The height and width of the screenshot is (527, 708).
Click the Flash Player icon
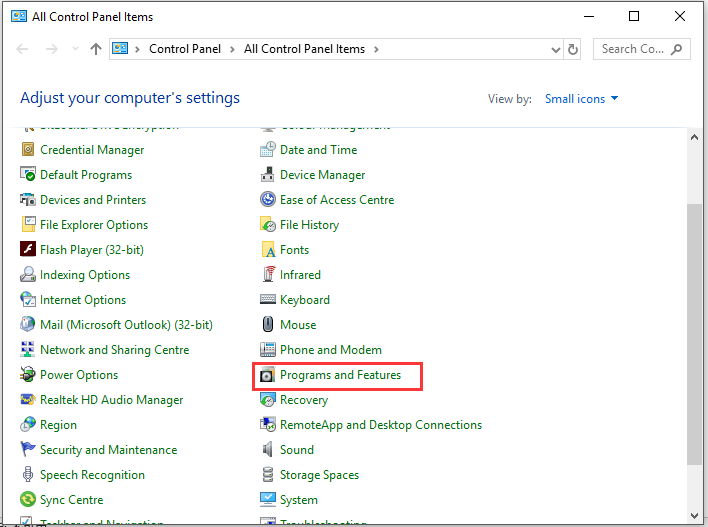coord(28,250)
